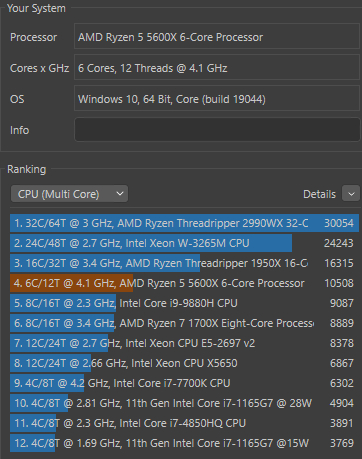Select the Threadripper 1950X ranking row
Viewport: 362px width, 459px height.
(x=184, y=263)
